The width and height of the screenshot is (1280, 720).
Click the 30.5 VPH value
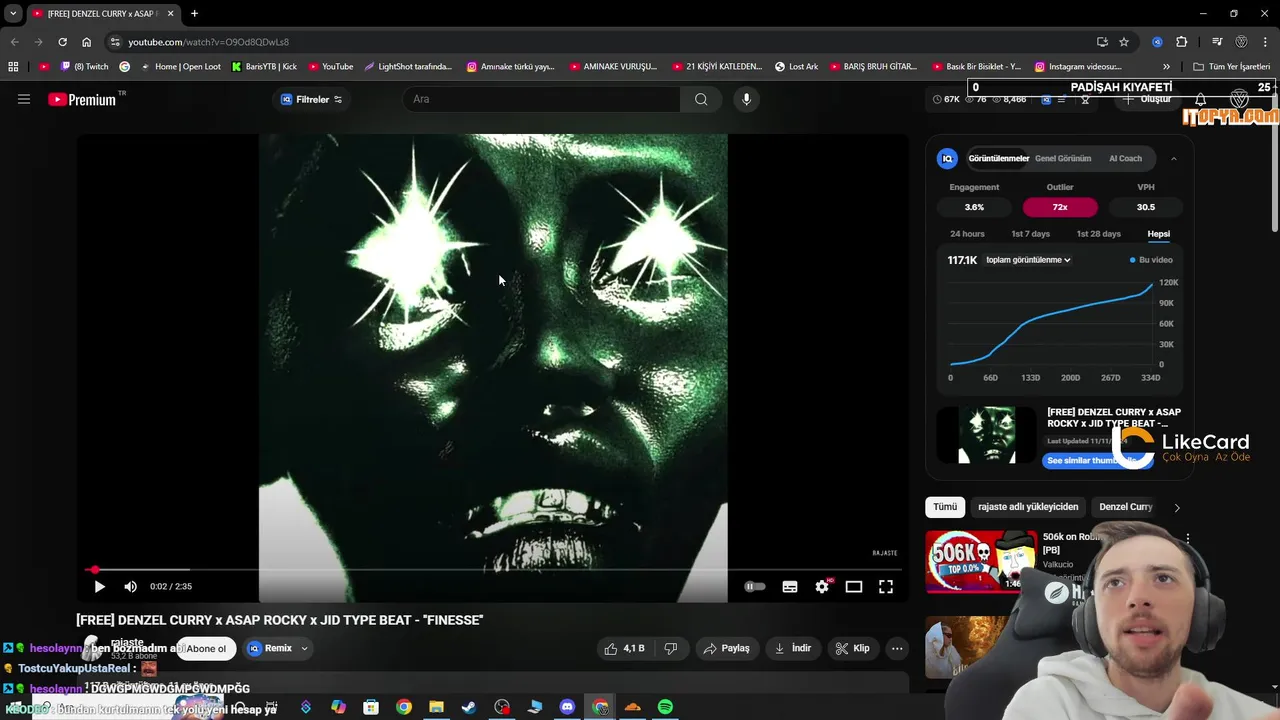(1146, 207)
